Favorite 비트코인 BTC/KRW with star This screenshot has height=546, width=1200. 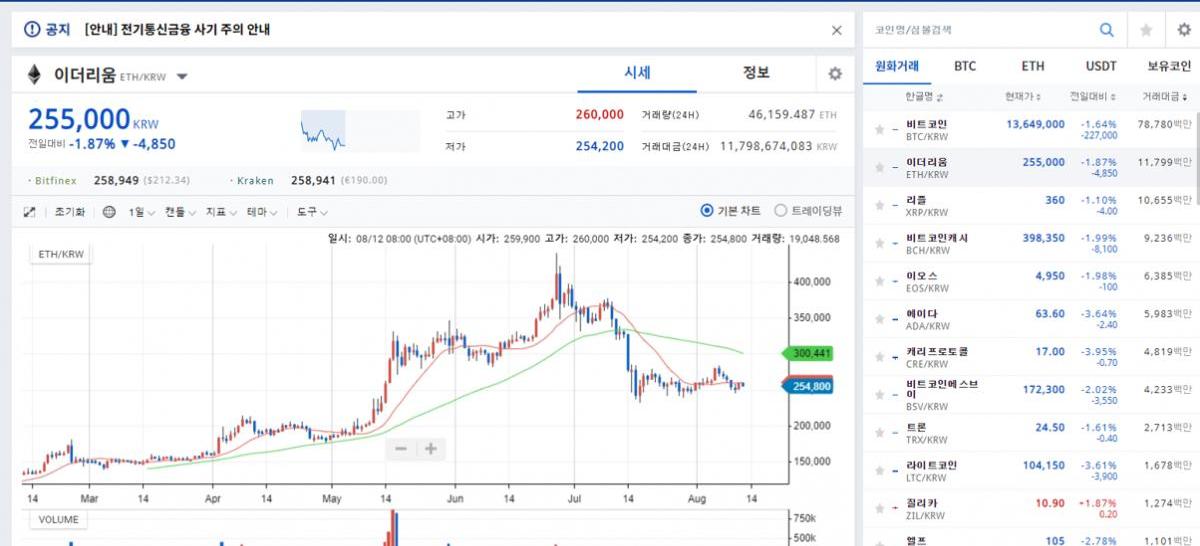[x=879, y=130]
